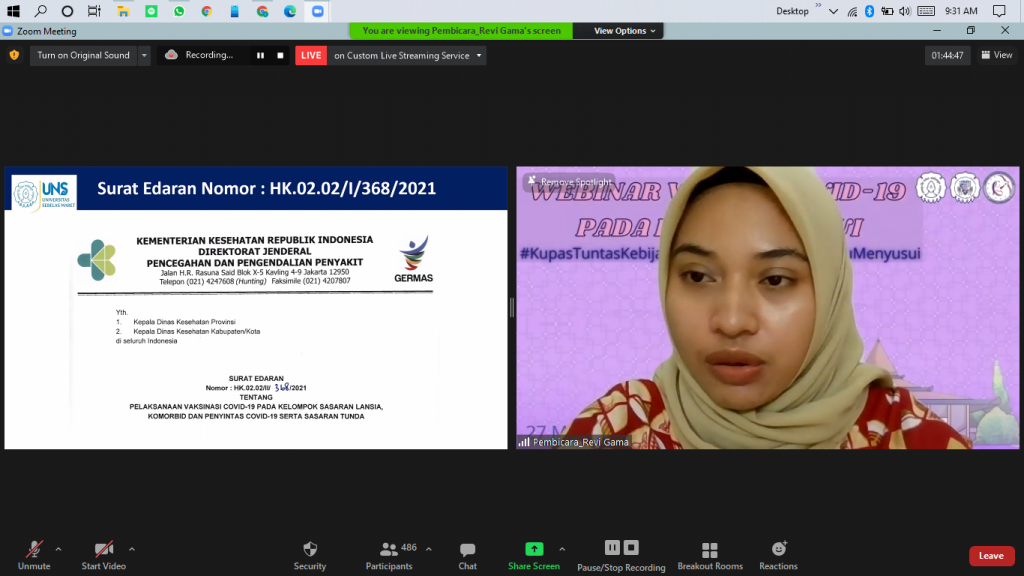This screenshot has height=576, width=1024.
Task: Open File Explorer from taskbar
Action: (x=123, y=11)
